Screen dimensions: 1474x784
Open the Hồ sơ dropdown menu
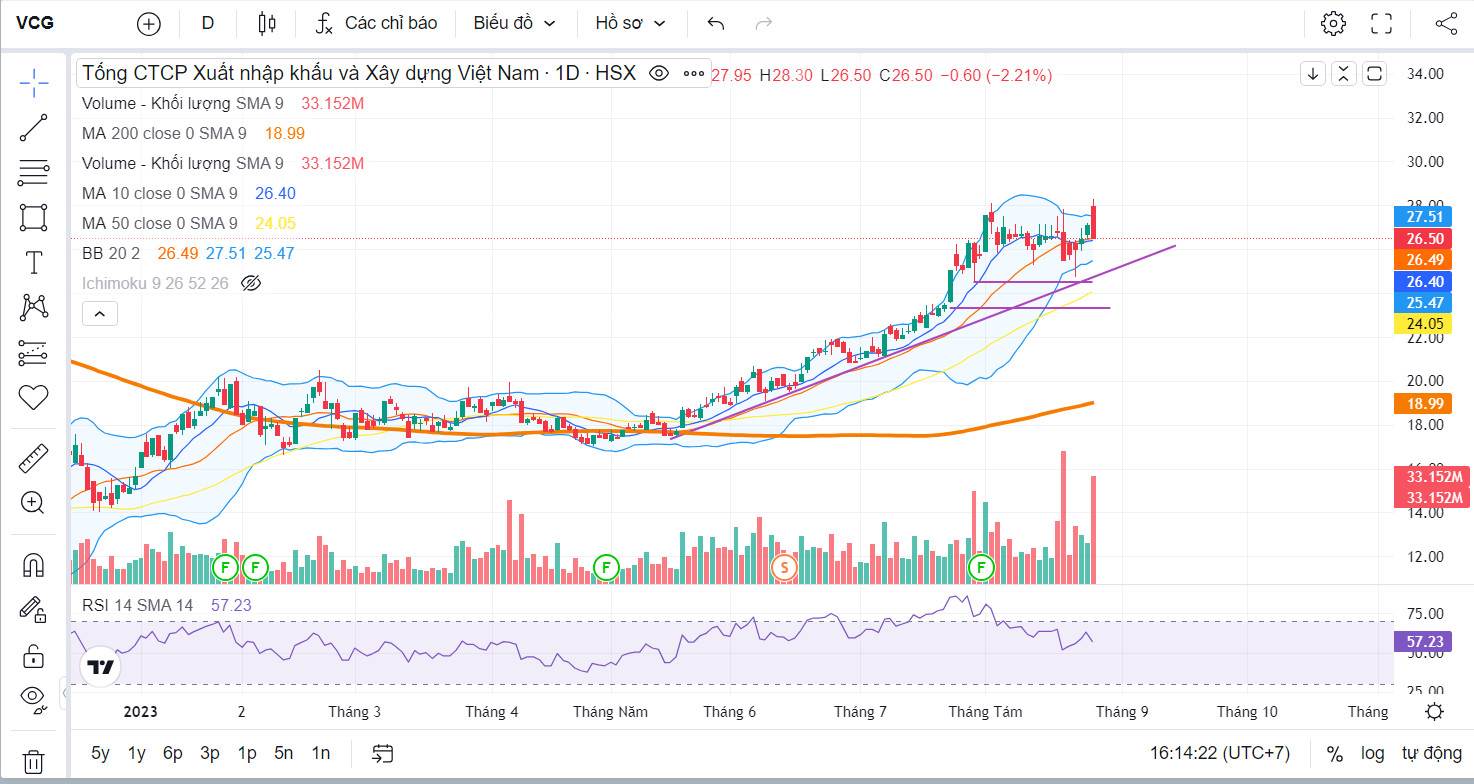tap(630, 23)
